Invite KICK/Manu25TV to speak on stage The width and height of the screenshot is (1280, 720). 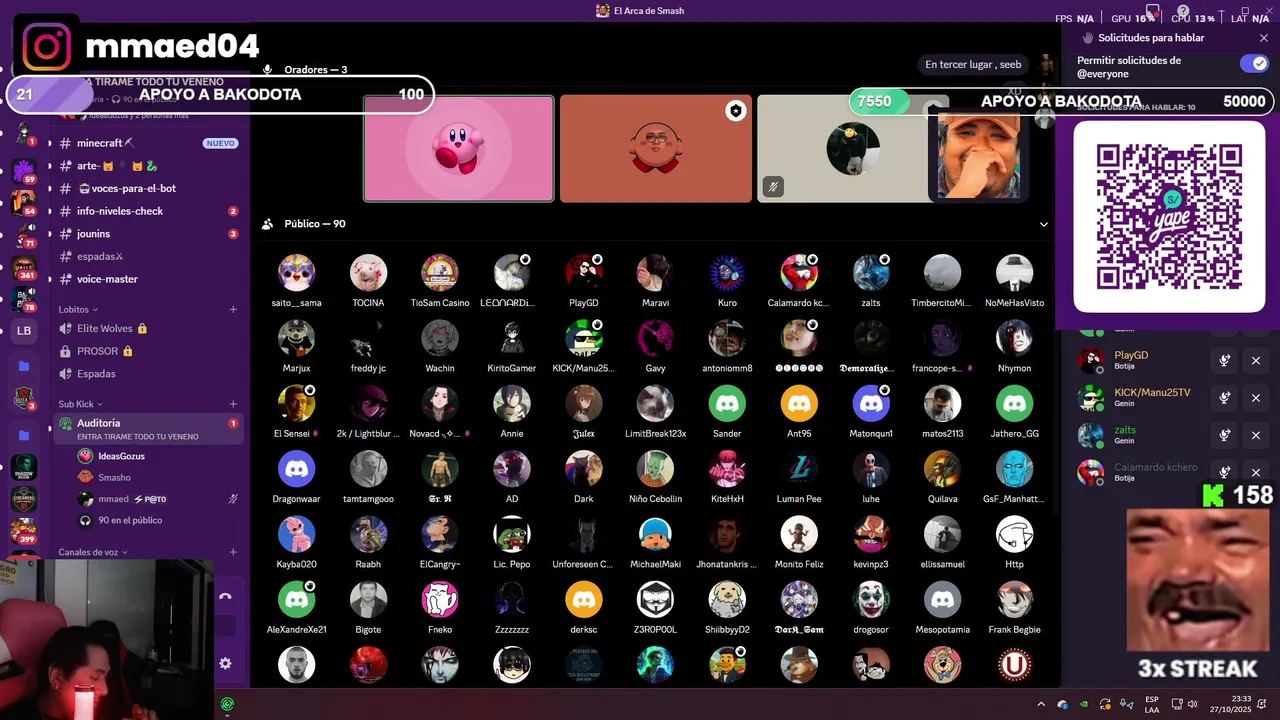(x=1224, y=398)
